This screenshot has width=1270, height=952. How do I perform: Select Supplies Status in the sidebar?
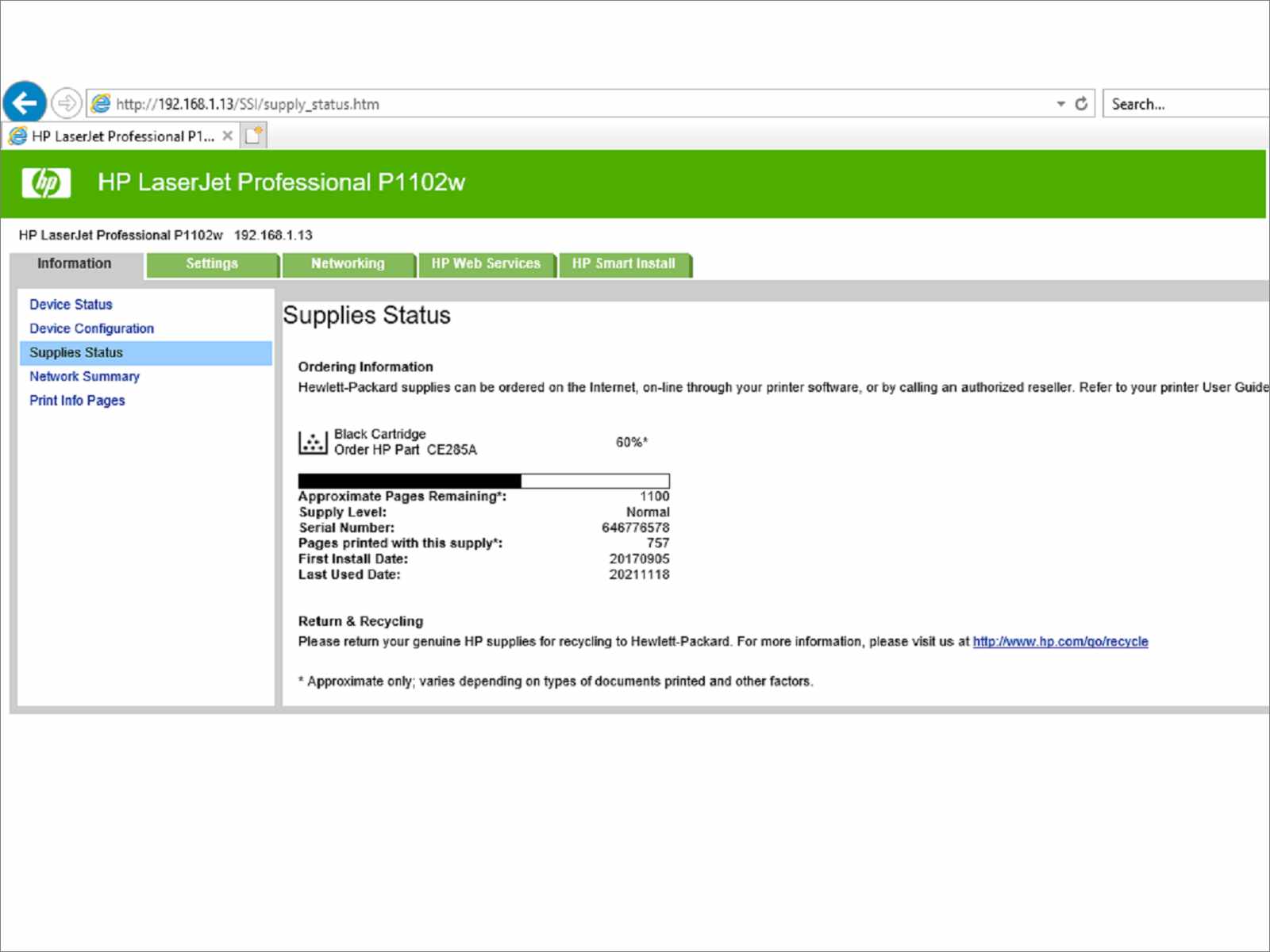pyautogui.click(x=145, y=353)
